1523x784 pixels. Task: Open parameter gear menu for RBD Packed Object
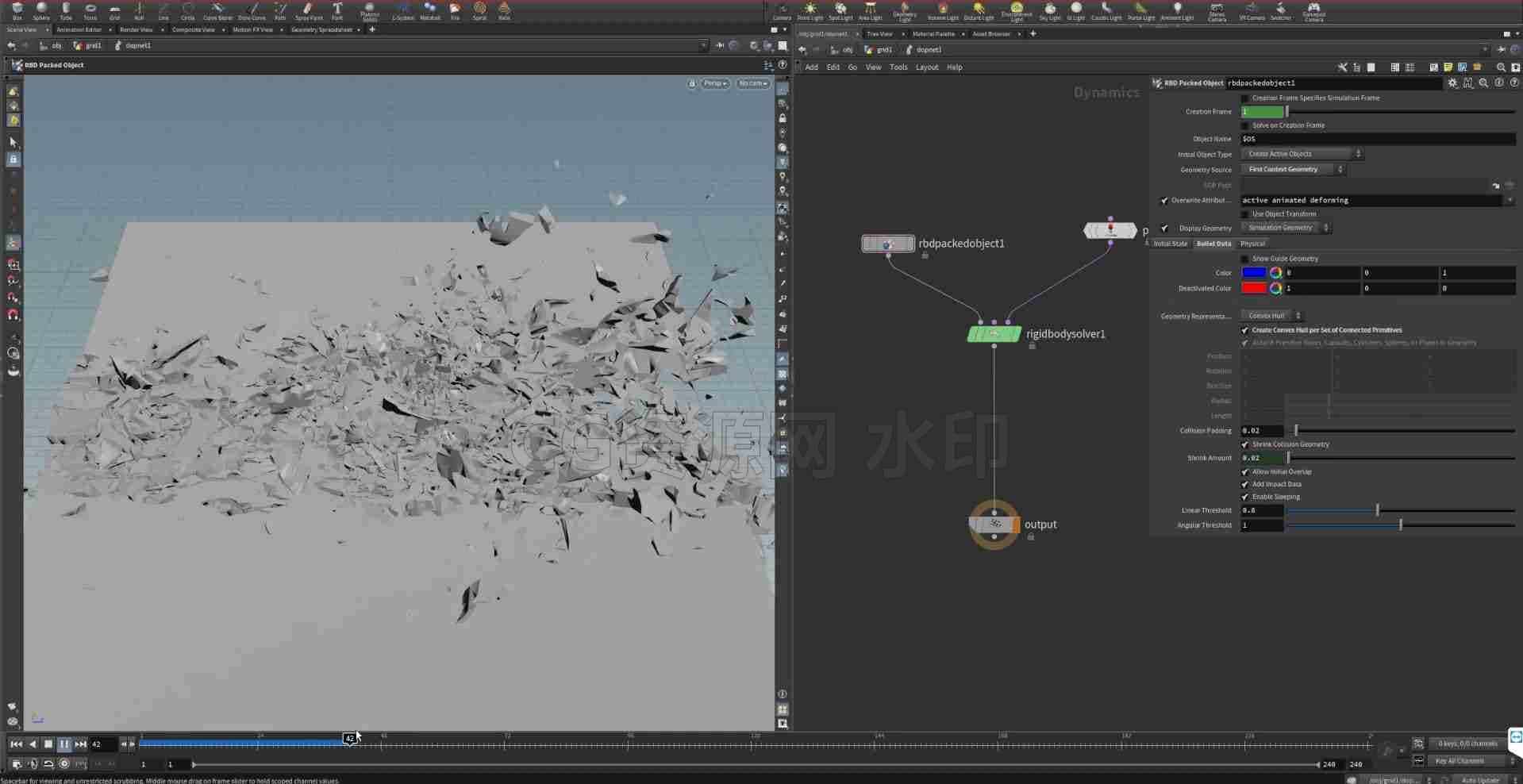pyautogui.click(x=1452, y=83)
